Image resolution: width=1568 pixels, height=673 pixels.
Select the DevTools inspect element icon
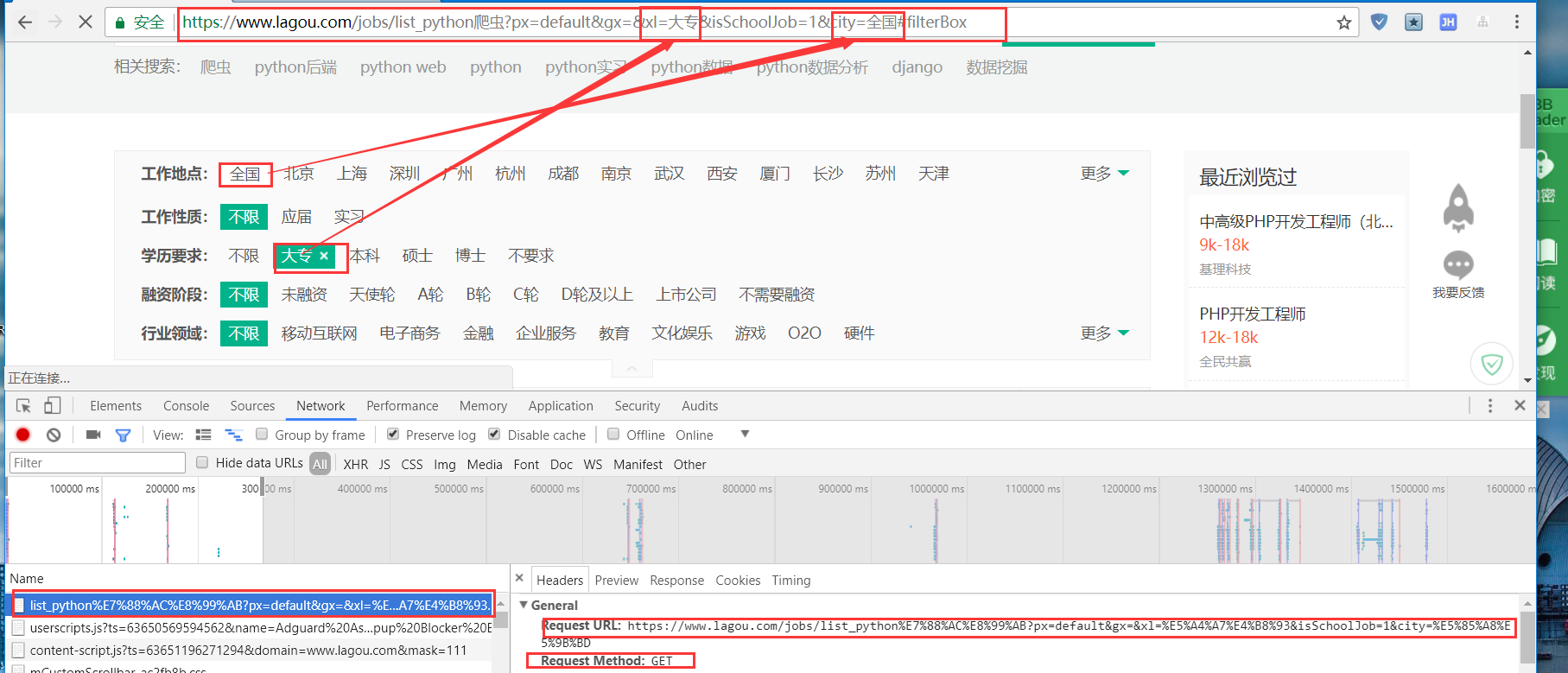click(23, 406)
